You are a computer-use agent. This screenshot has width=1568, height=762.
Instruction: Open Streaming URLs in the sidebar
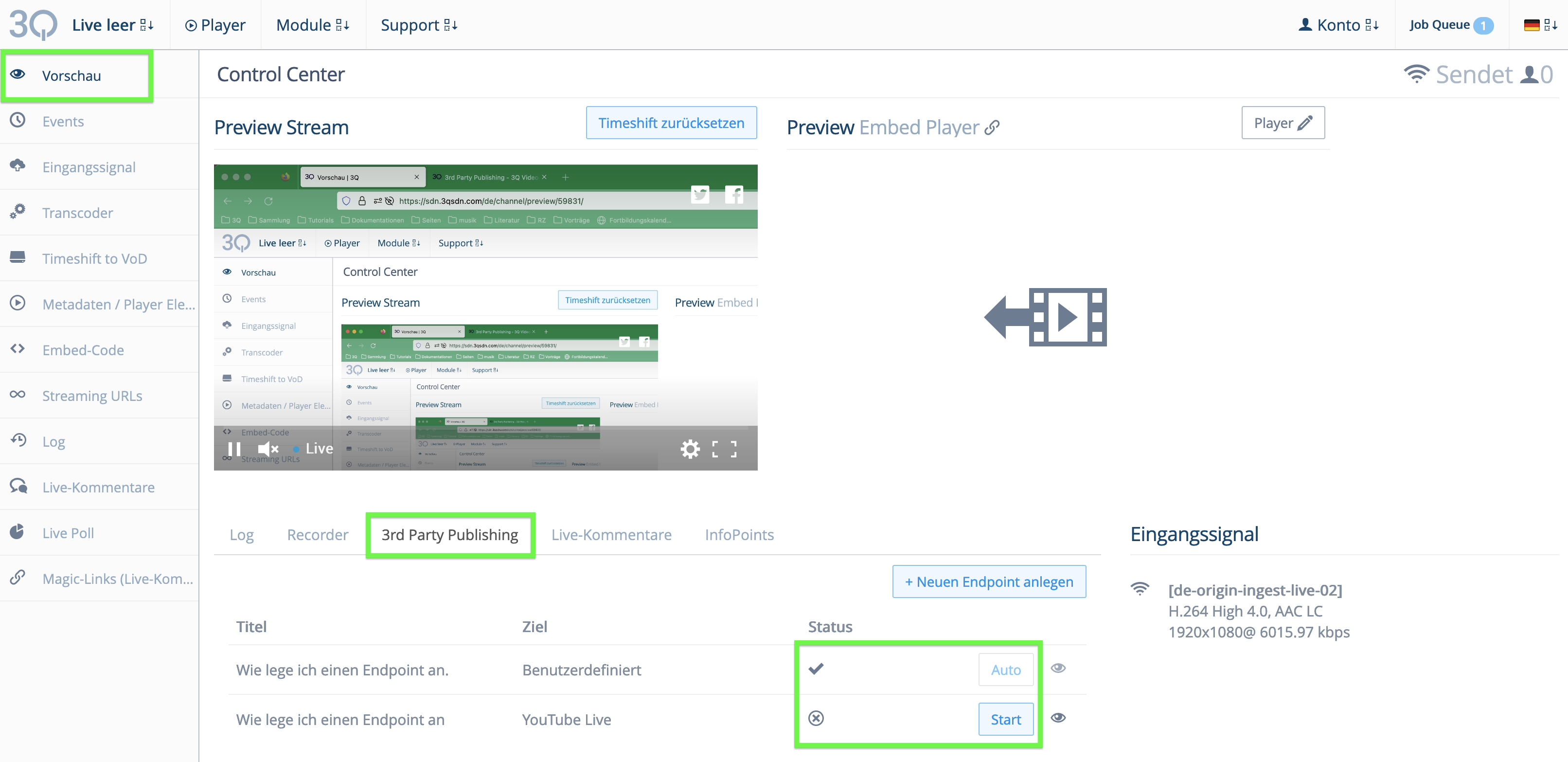click(x=99, y=395)
